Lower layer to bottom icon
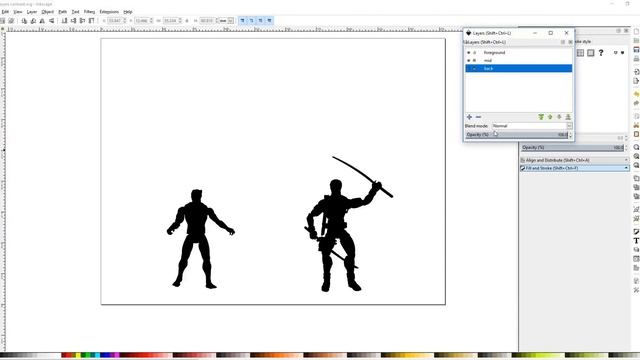The height and width of the screenshot is (360, 640). pyautogui.click(x=568, y=117)
